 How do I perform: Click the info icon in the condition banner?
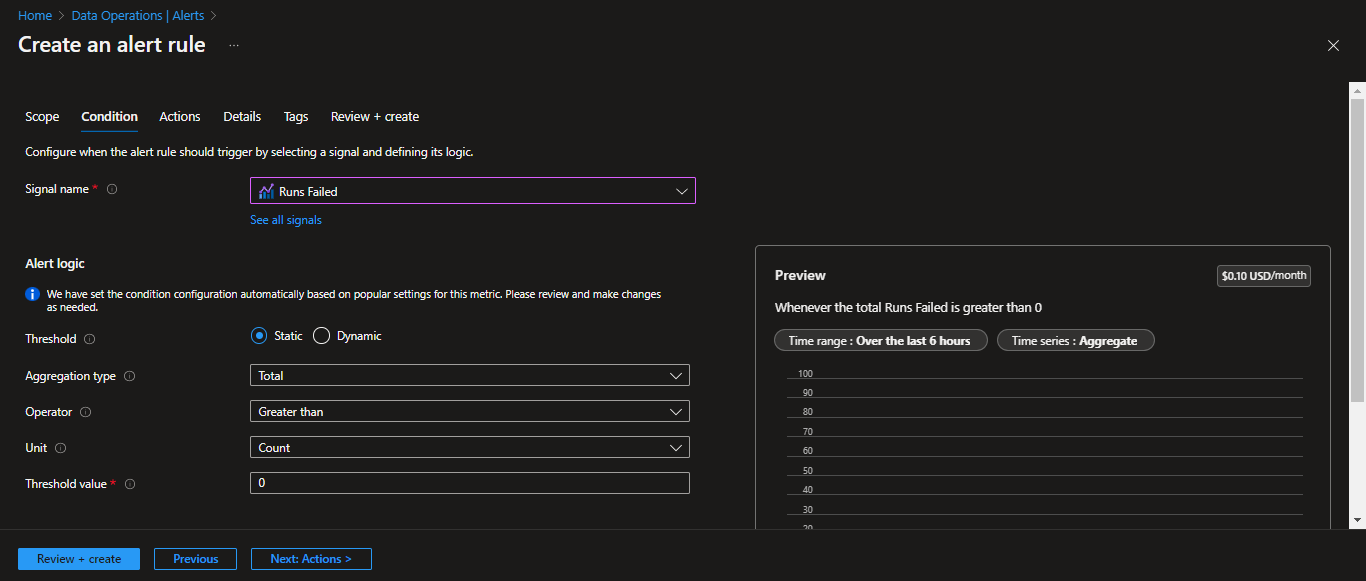pyautogui.click(x=34, y=293)
